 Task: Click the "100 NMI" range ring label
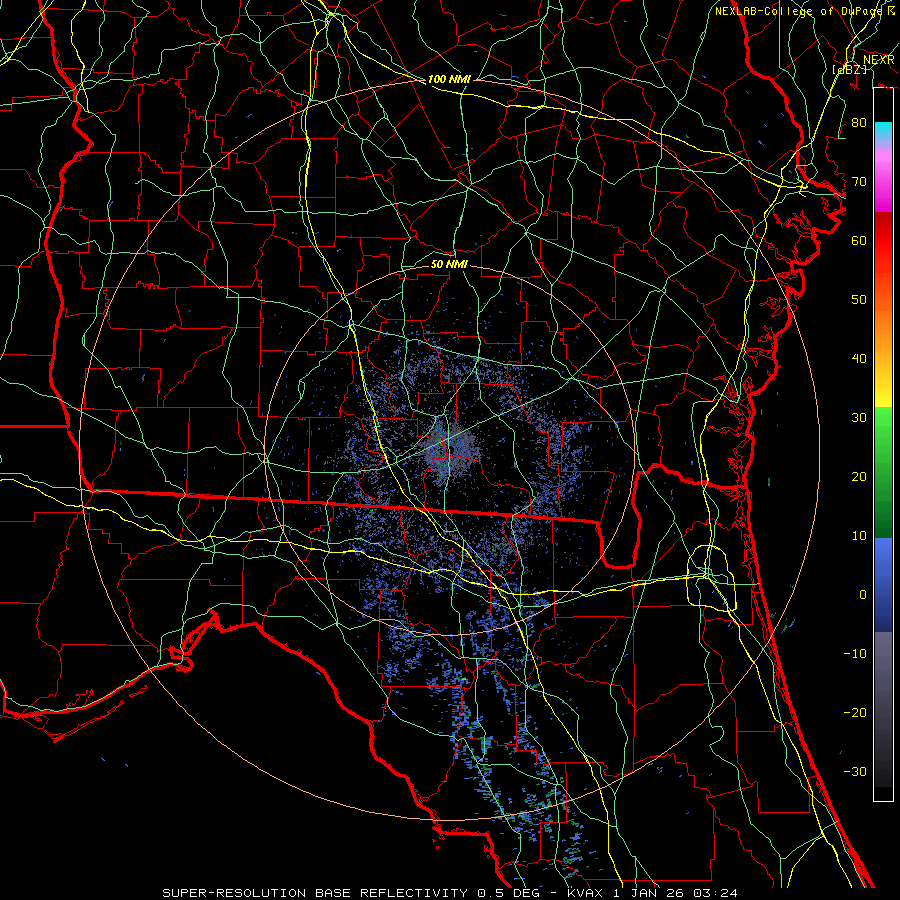pyautogui.click(x=449, y=79)
